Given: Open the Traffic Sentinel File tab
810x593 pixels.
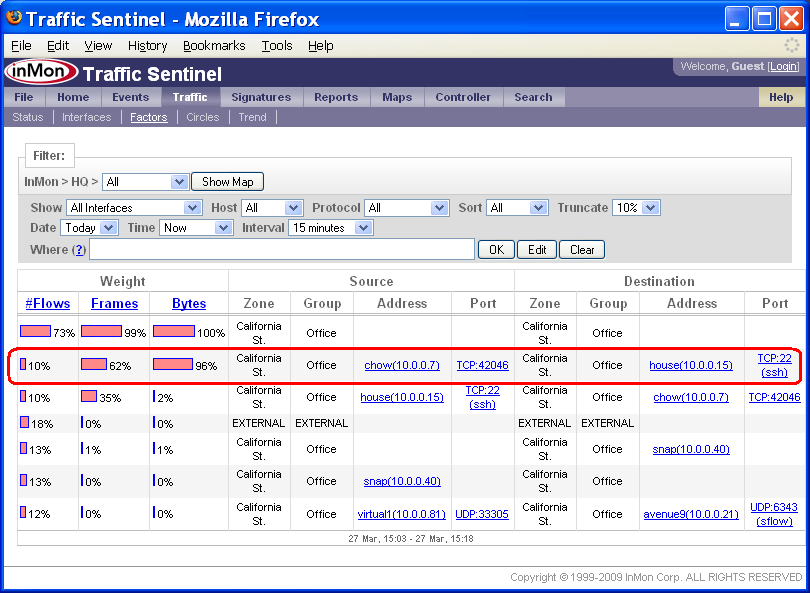Looking at the screenshot, I should pos(24,97).
